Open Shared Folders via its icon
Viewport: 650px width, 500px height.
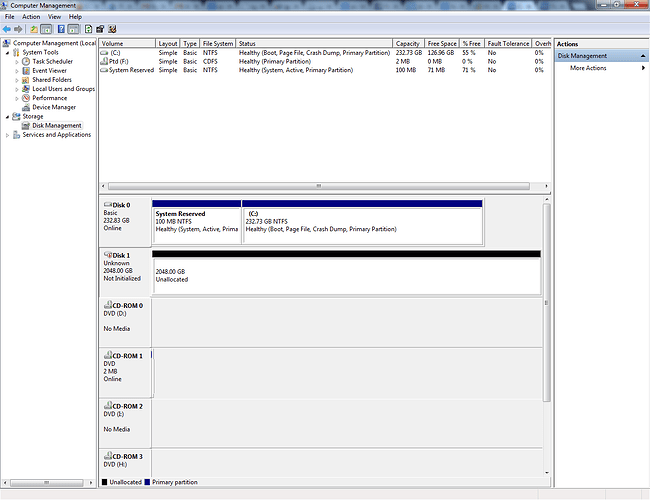26,80
